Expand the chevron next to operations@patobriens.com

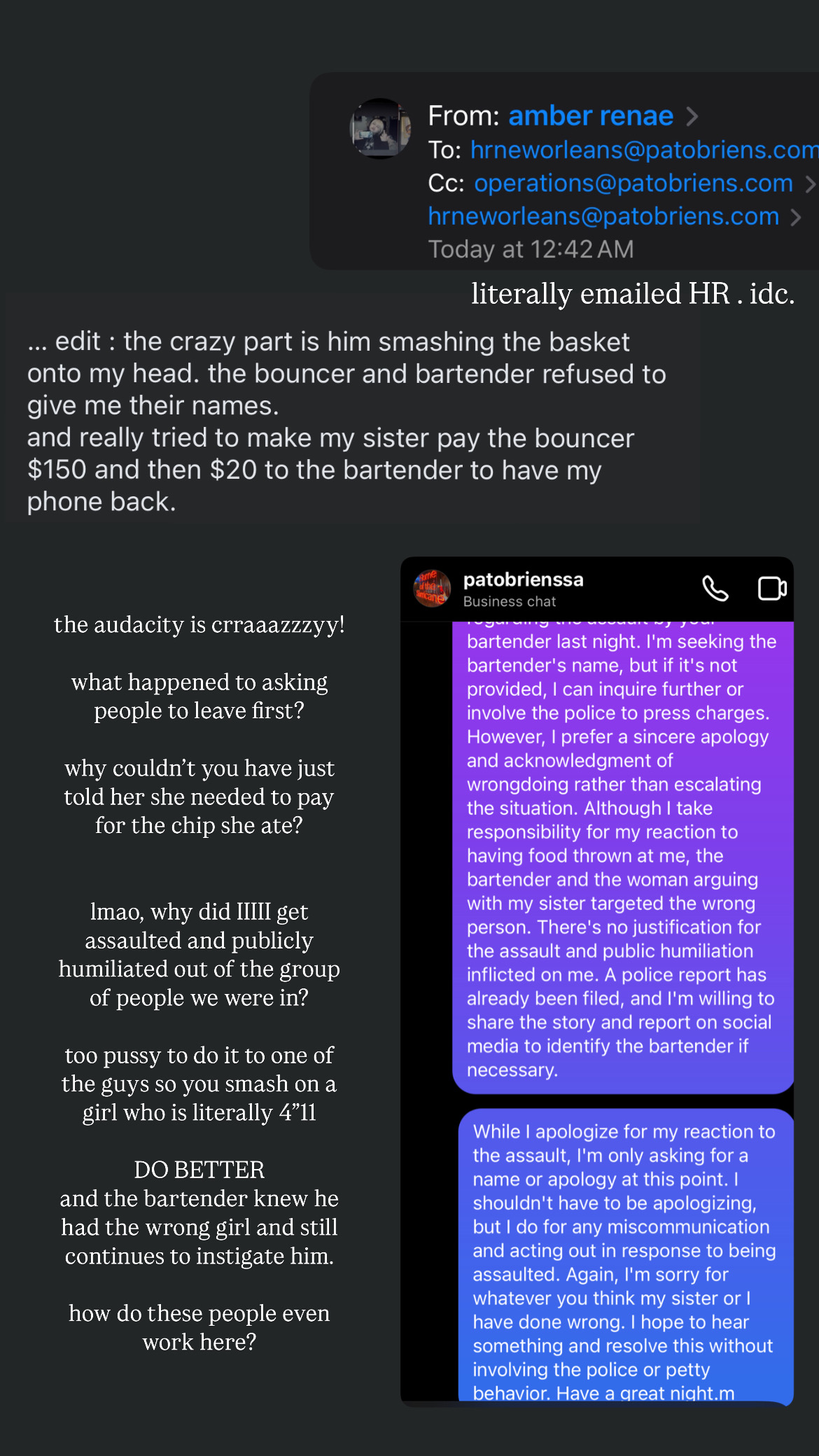(x=809, y=183)
